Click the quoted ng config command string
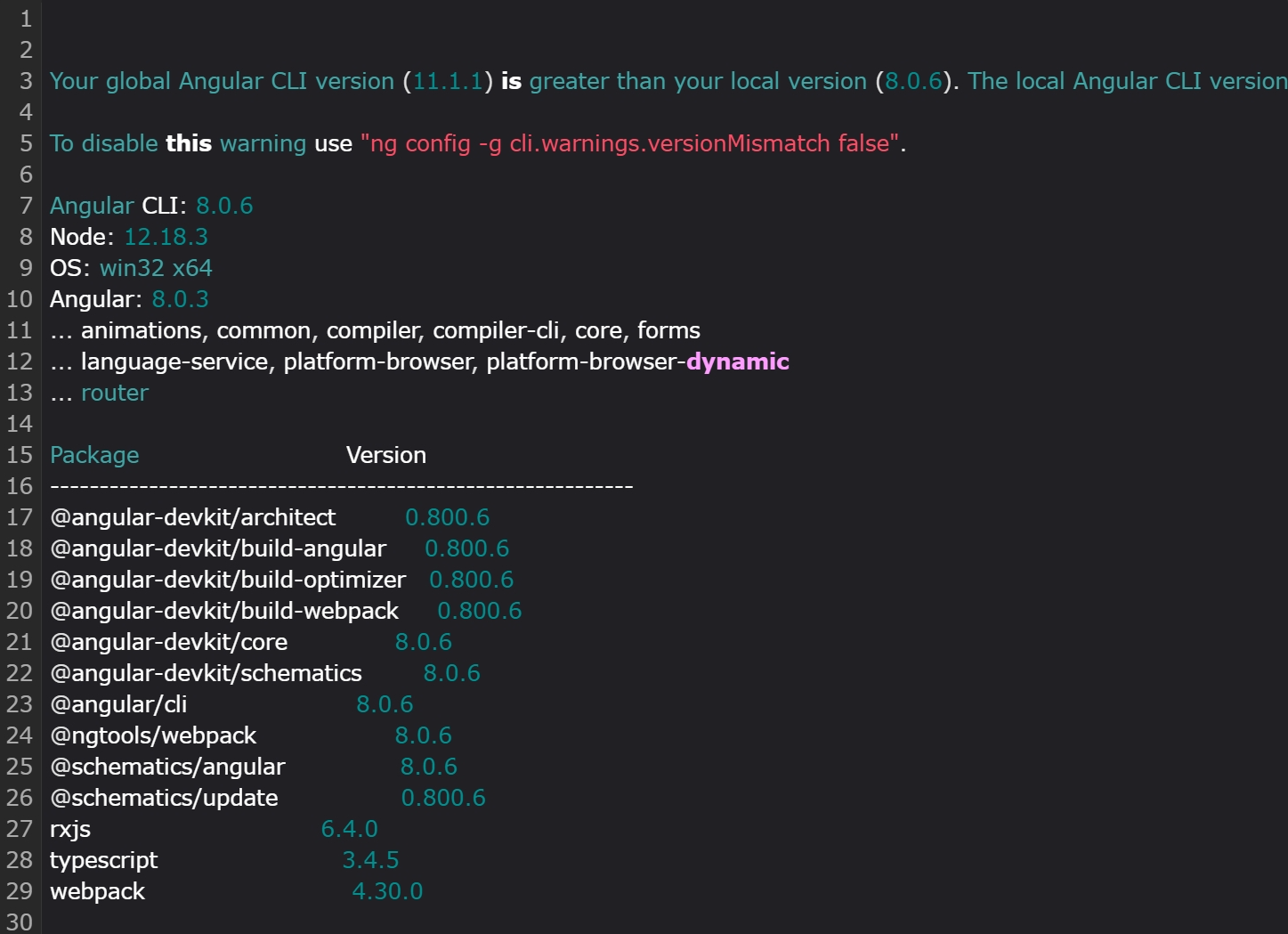Screen dimensions: 1288x934 point(630,143)
